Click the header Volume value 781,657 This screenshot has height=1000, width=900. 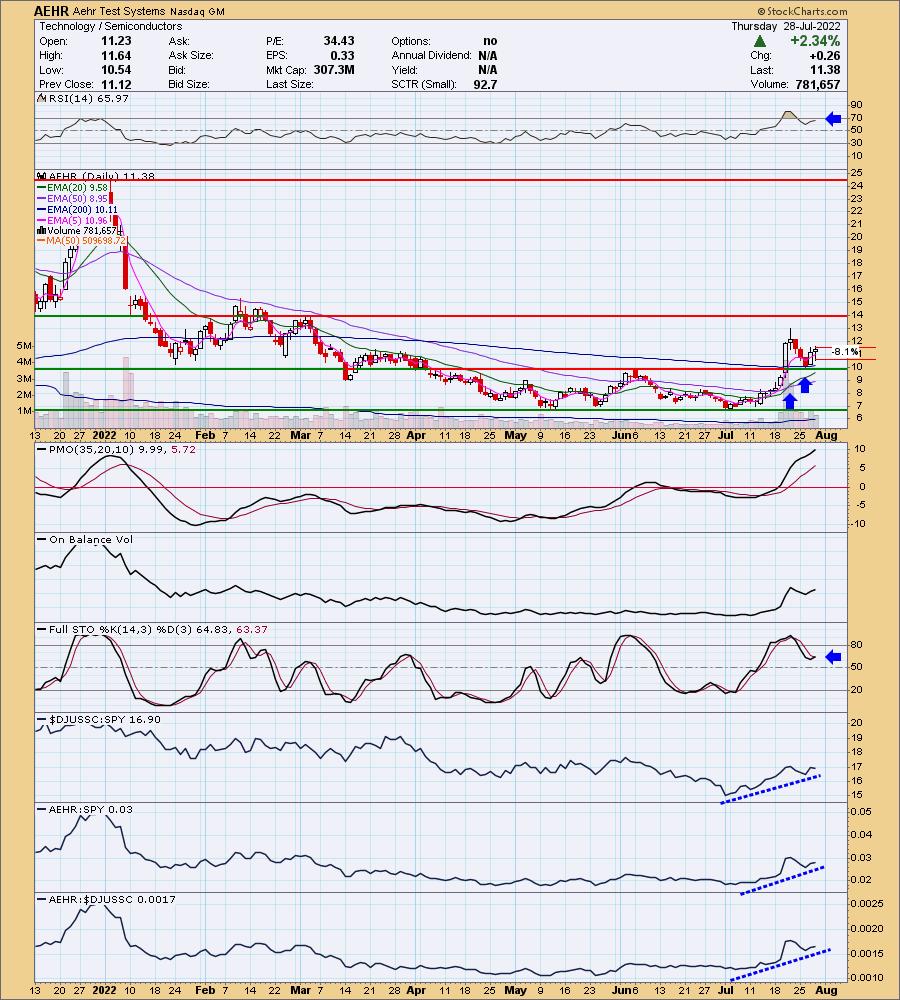tap(818, 84)
